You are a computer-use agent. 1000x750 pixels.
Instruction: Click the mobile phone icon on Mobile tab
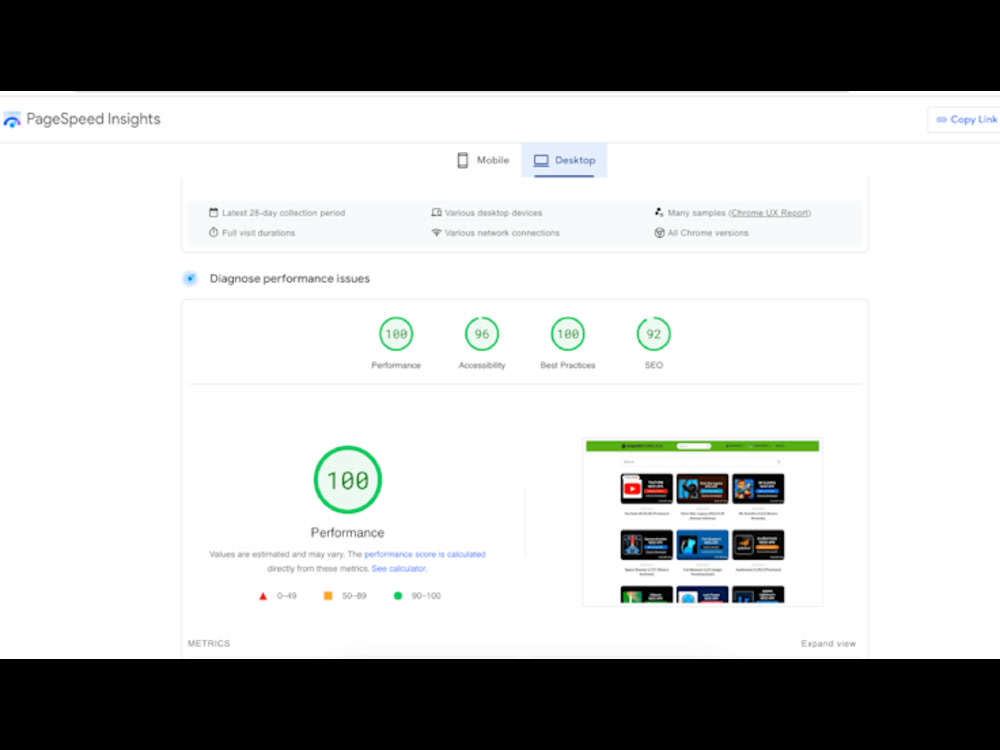462,160
